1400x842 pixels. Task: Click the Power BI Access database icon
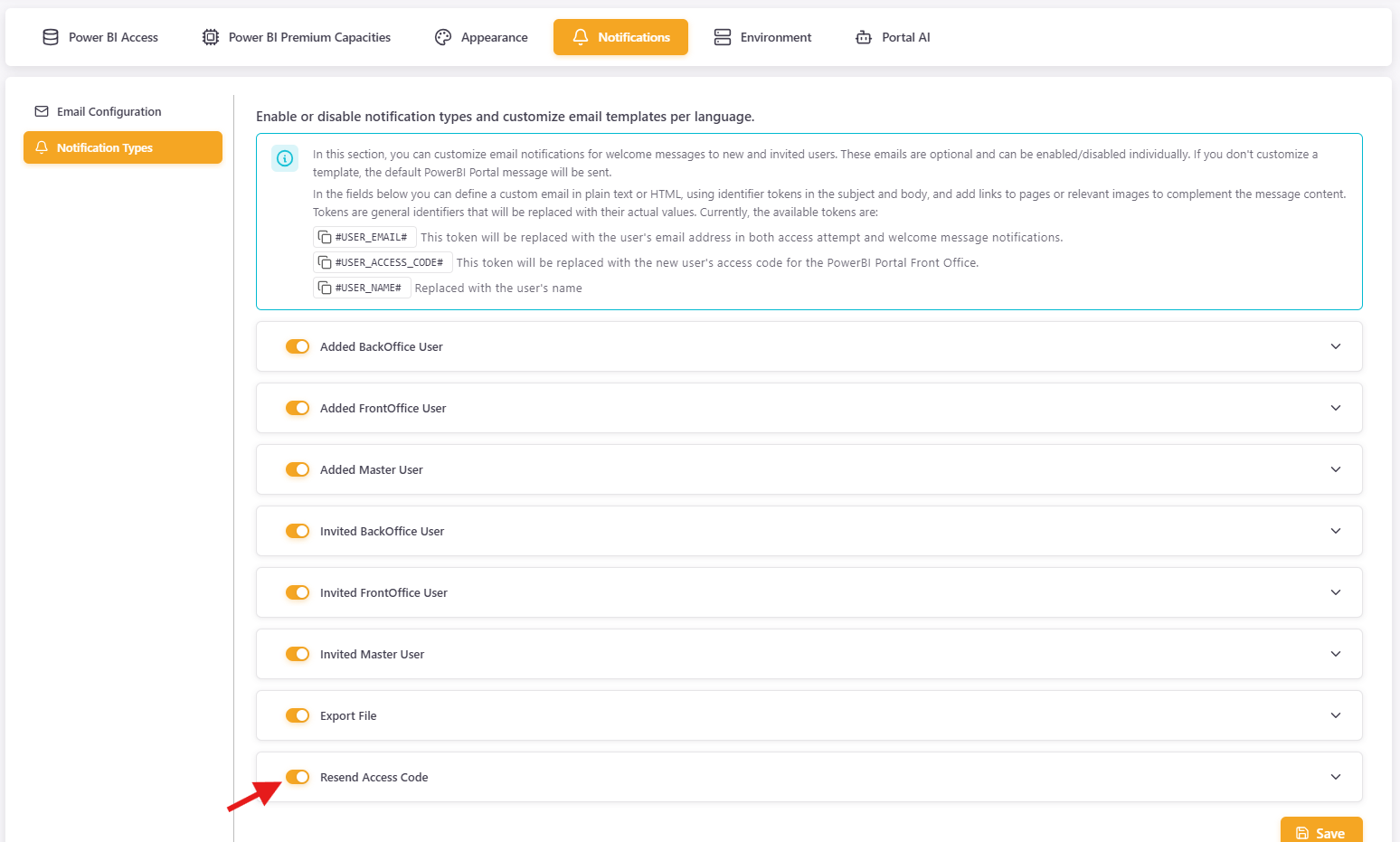(x=51, y=37)
